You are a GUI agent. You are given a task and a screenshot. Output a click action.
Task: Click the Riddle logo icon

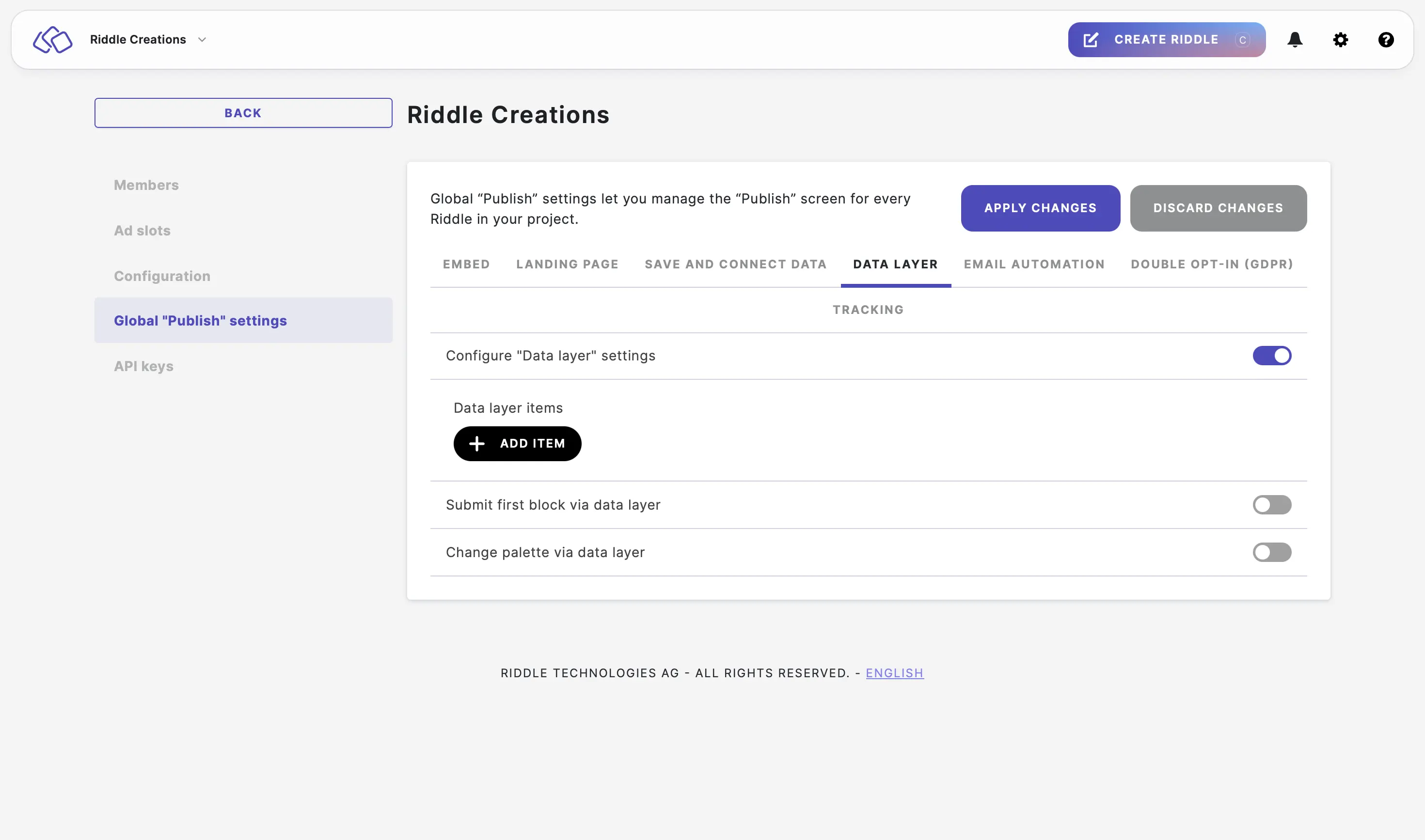pos(53,40)
